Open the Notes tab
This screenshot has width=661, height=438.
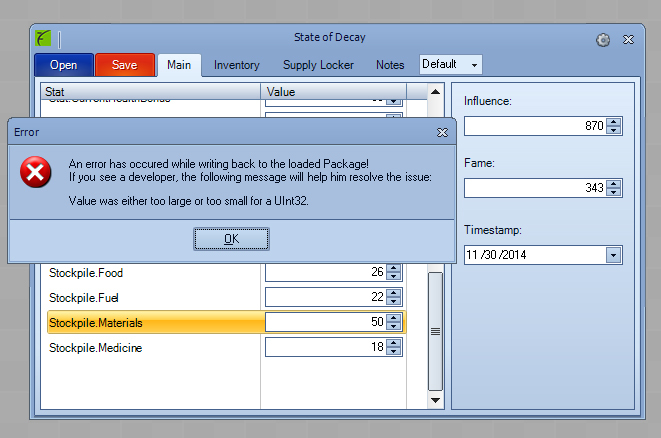coord(390,65)
